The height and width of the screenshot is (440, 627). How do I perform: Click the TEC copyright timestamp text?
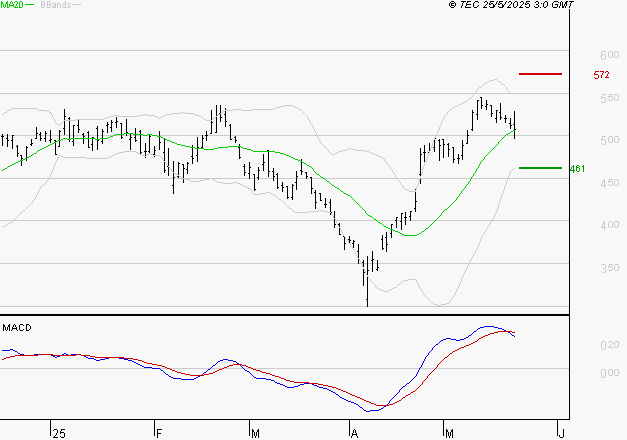(511, 5)
